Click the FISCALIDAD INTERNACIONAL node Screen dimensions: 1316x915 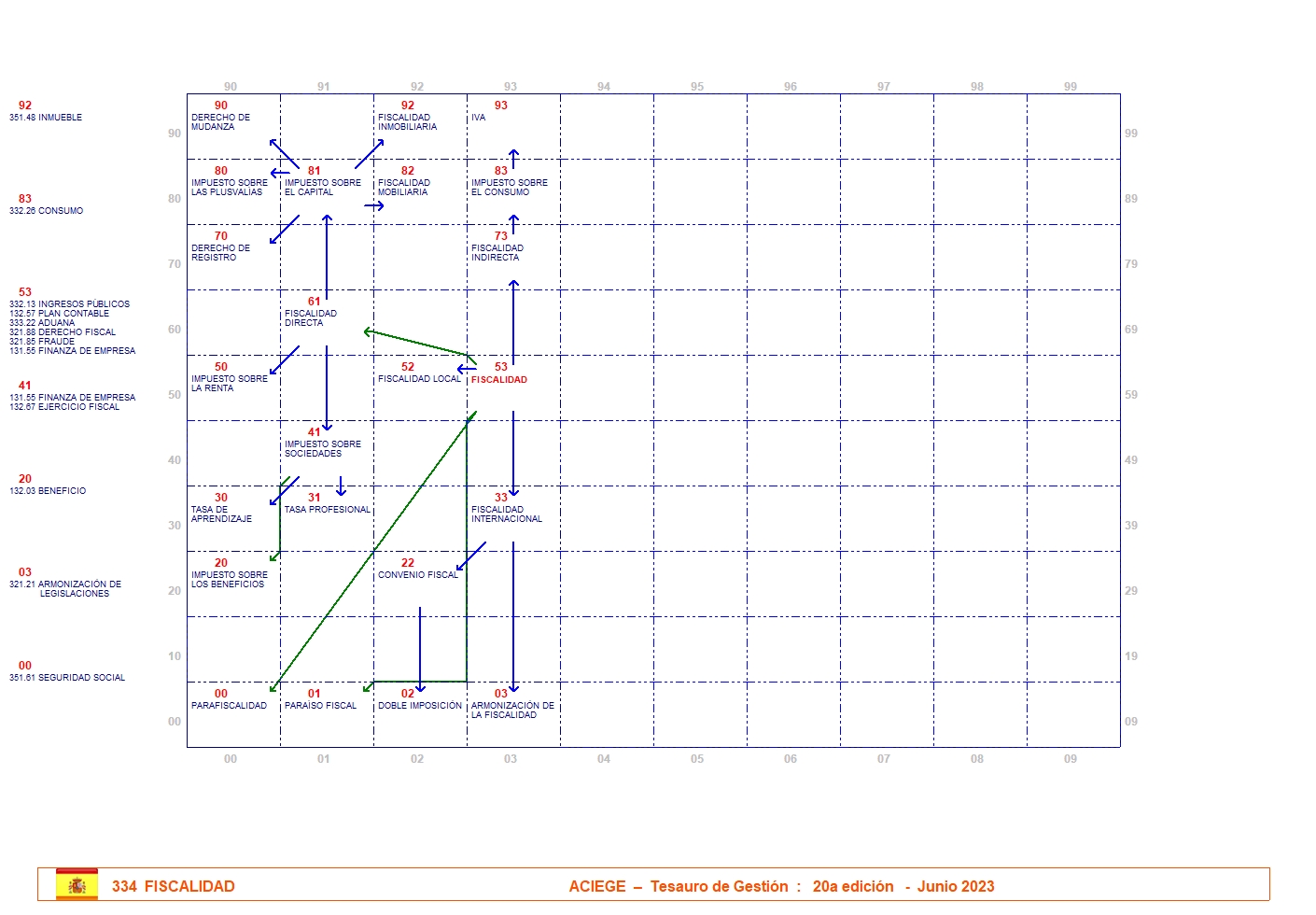click(506, 514)
